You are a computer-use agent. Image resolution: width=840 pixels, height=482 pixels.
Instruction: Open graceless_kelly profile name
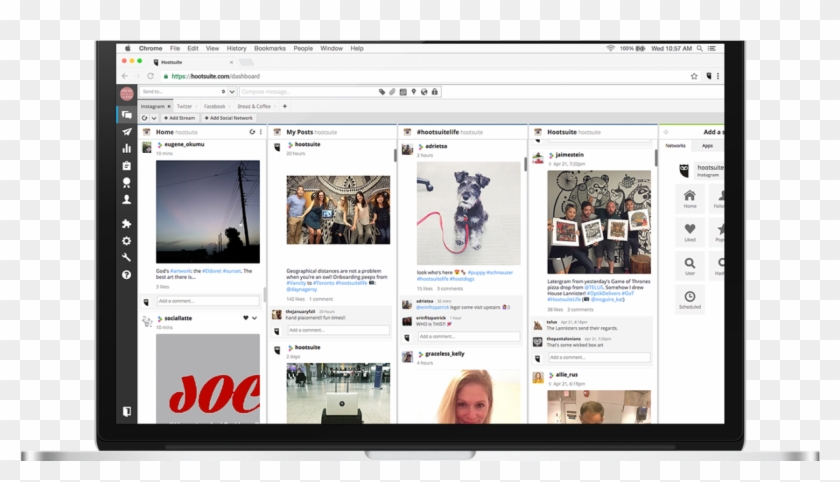445,354
